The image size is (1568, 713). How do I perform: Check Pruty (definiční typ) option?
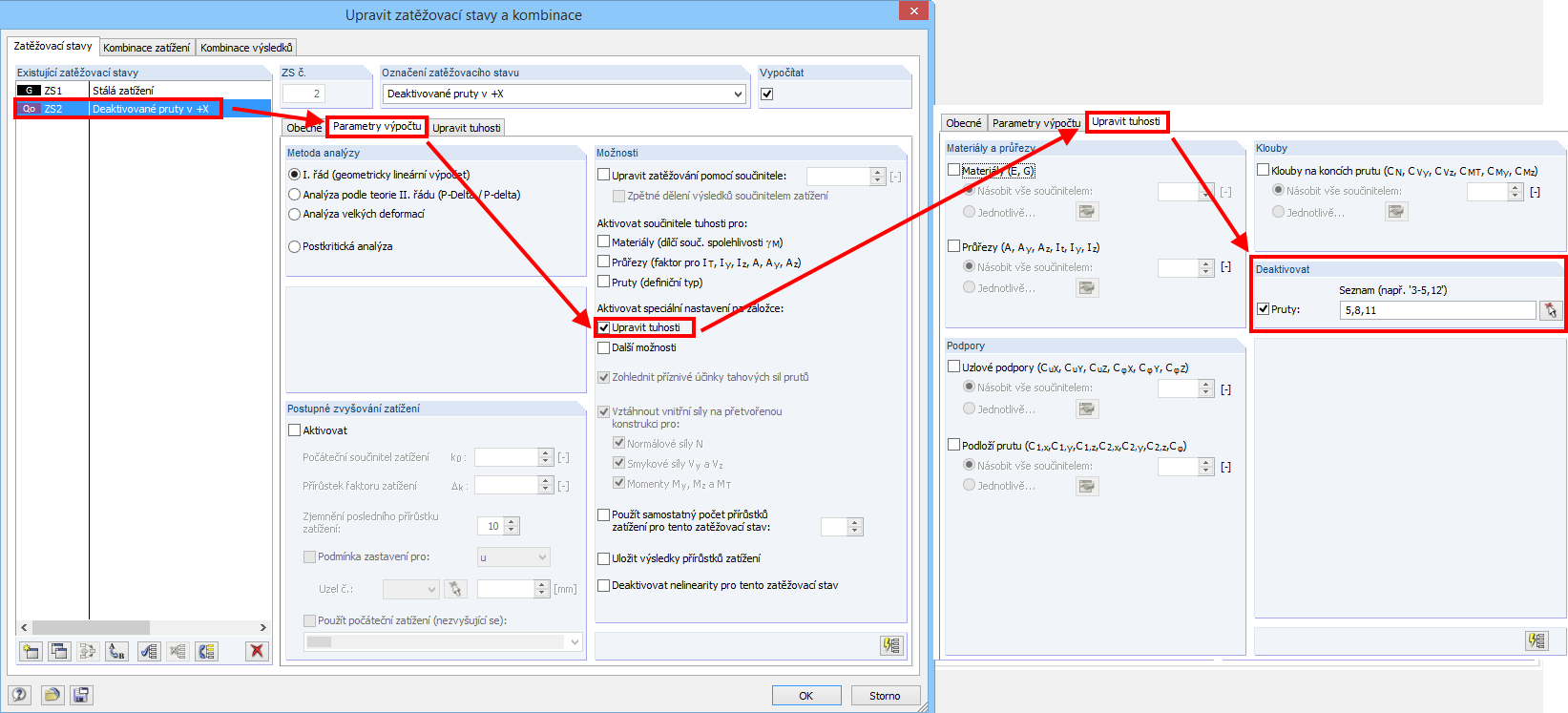pos(603,282)
